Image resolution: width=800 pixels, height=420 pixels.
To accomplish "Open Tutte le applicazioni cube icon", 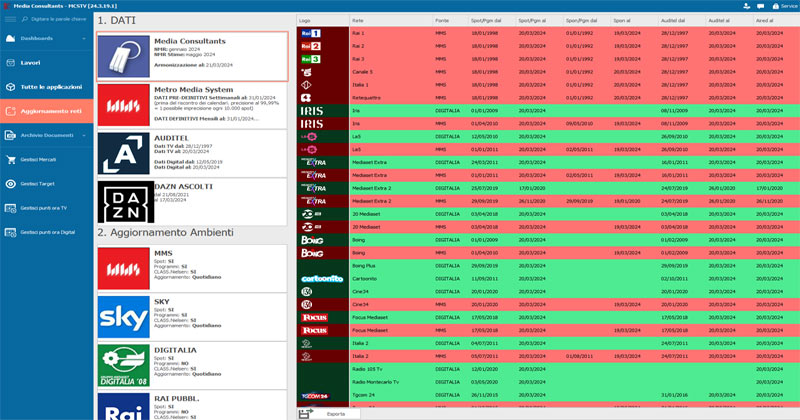I will coord(12,88).
